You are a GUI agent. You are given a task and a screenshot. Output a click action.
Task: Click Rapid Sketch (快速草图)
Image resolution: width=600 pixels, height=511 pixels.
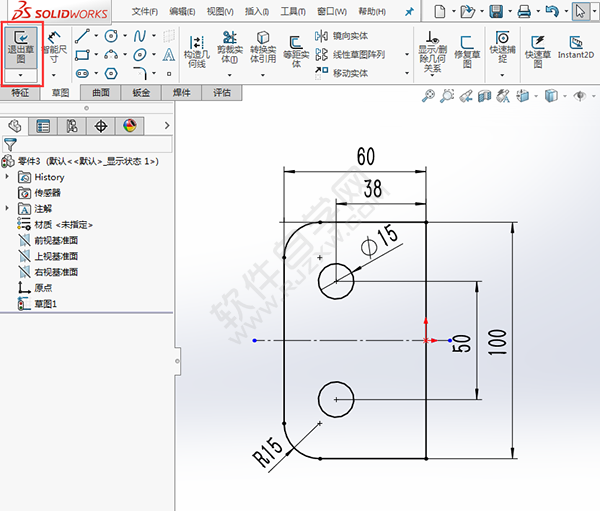[x=538, y=51]
